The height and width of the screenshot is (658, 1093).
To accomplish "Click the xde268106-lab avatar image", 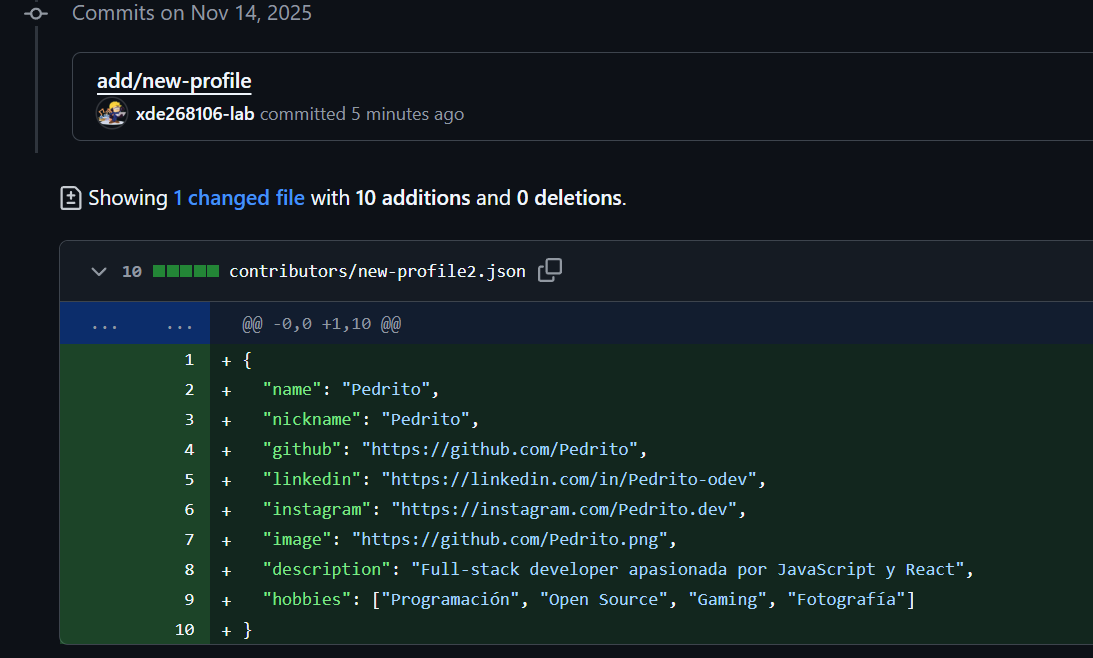I will pyautogui.click(x=112, y=113).
